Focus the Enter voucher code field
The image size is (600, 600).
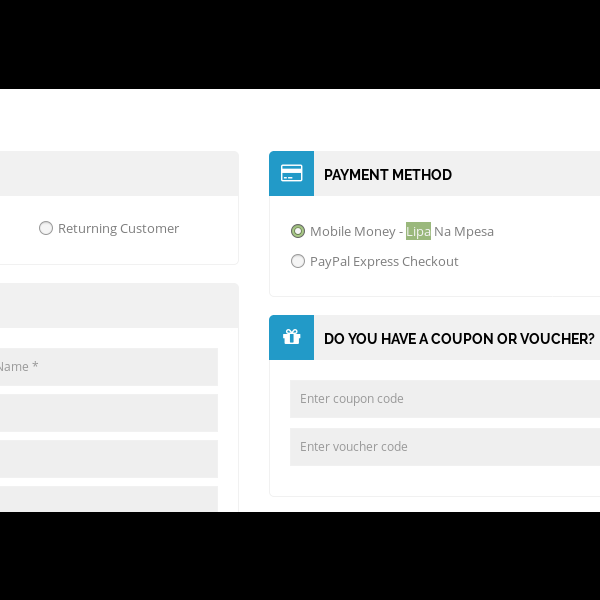click(444, 446)
